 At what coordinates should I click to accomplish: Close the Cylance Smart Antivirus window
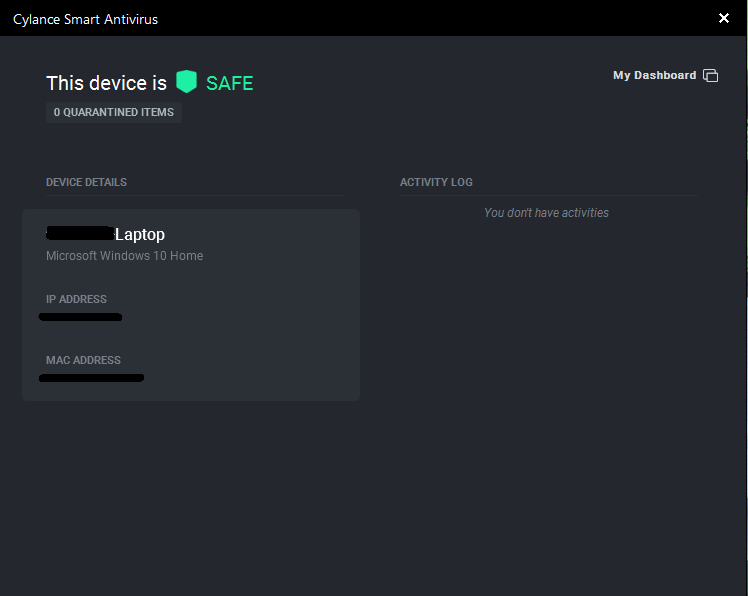(x=723, y=18)
